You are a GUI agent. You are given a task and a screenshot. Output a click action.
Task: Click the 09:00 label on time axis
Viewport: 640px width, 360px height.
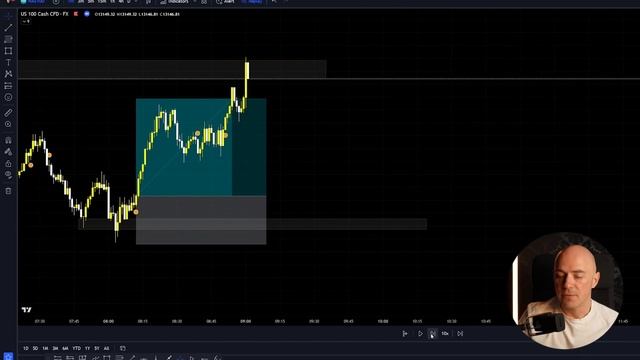point(246,322)
